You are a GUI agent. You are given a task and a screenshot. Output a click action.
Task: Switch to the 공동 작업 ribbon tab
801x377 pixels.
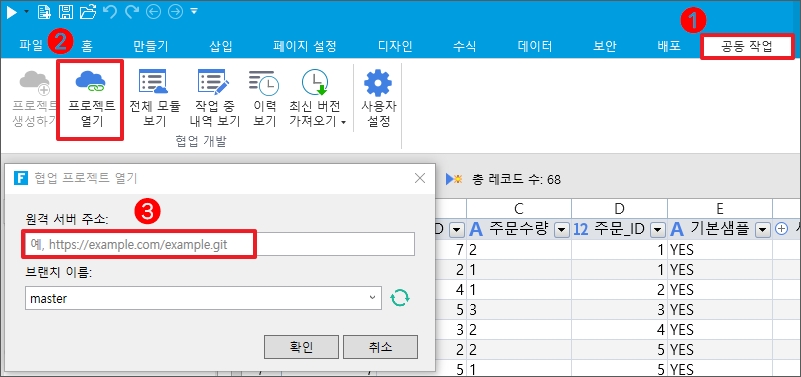pos(747,46)
